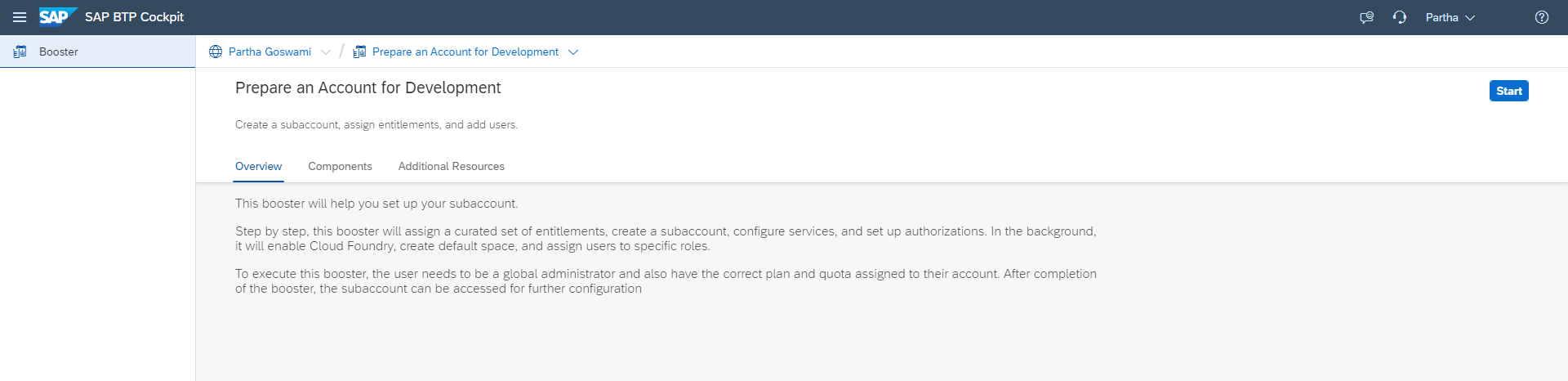The height and width of the screenshot is (381, 1568).
Task: Click the booster icon in breadcrumb
Action: pos(359,52)
